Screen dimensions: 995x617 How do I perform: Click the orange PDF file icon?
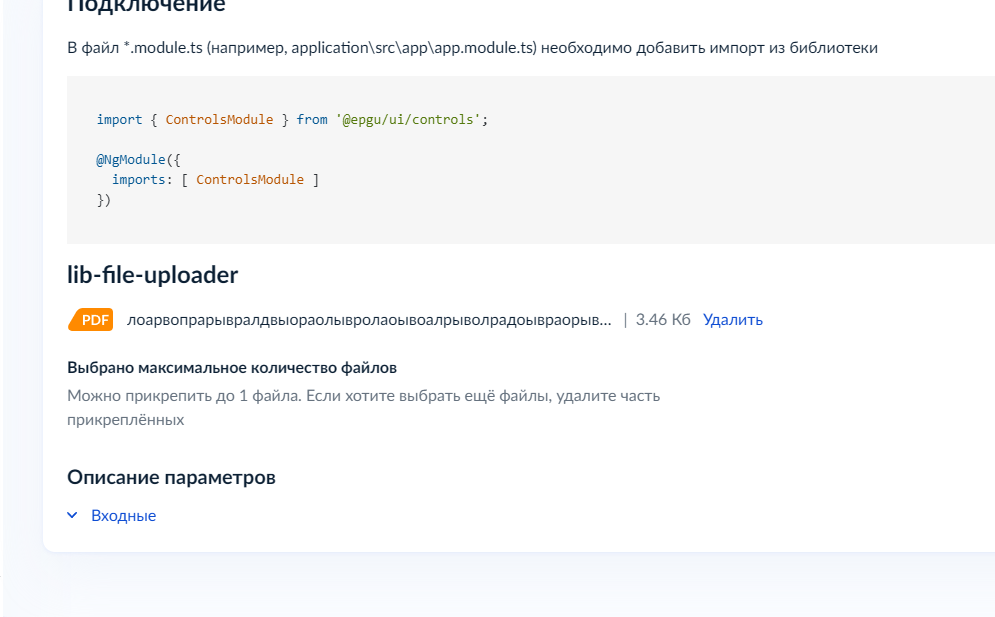coord(91,319)
